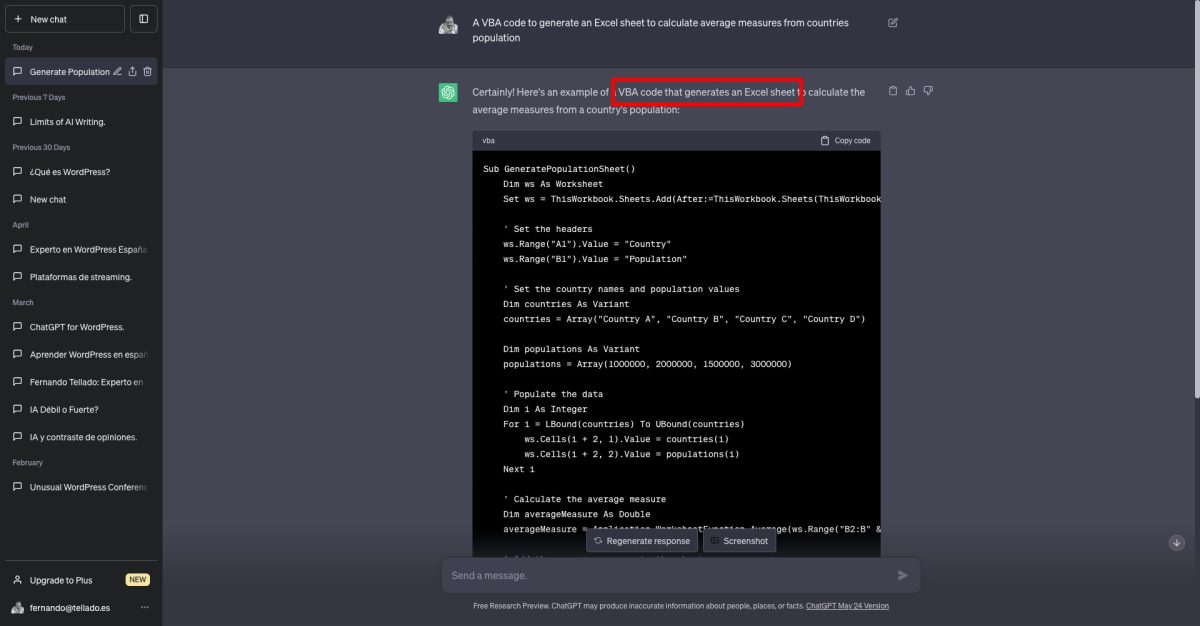Viewport: 1200px width, 626px height.
Task: Give thumbs up to the response
Action: point(910,91)
